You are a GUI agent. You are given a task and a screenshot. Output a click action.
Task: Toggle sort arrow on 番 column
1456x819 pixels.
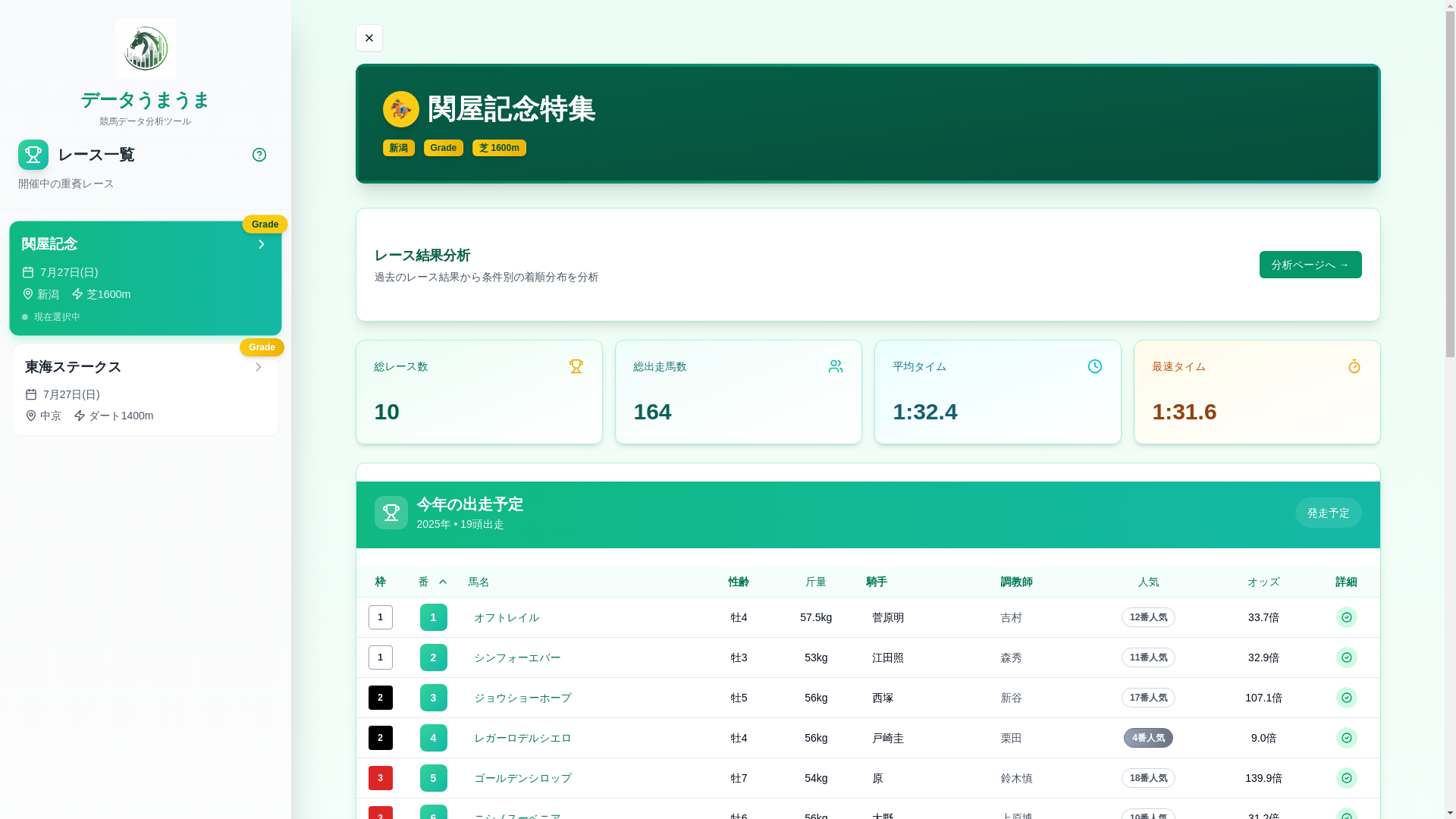[x=443, y=582]
